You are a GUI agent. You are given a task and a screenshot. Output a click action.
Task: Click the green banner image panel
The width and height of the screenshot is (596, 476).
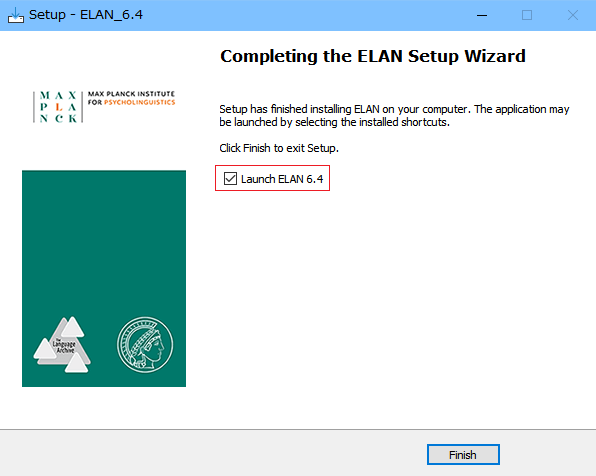104,278
